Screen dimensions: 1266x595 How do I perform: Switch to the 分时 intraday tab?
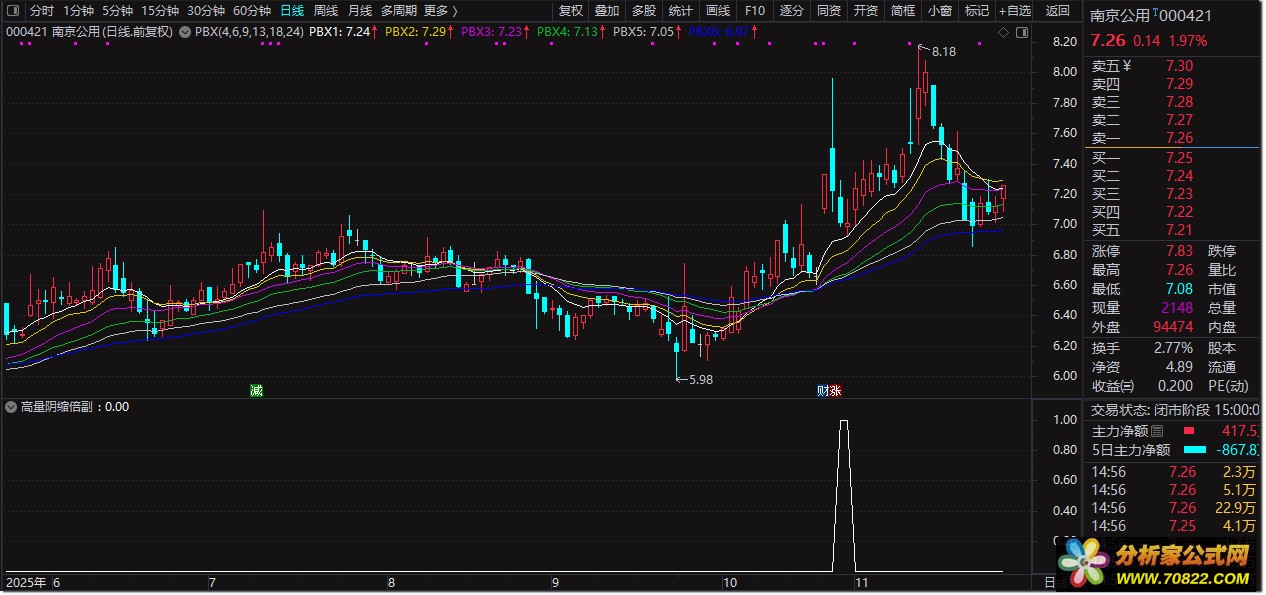(x=41, y=11)
